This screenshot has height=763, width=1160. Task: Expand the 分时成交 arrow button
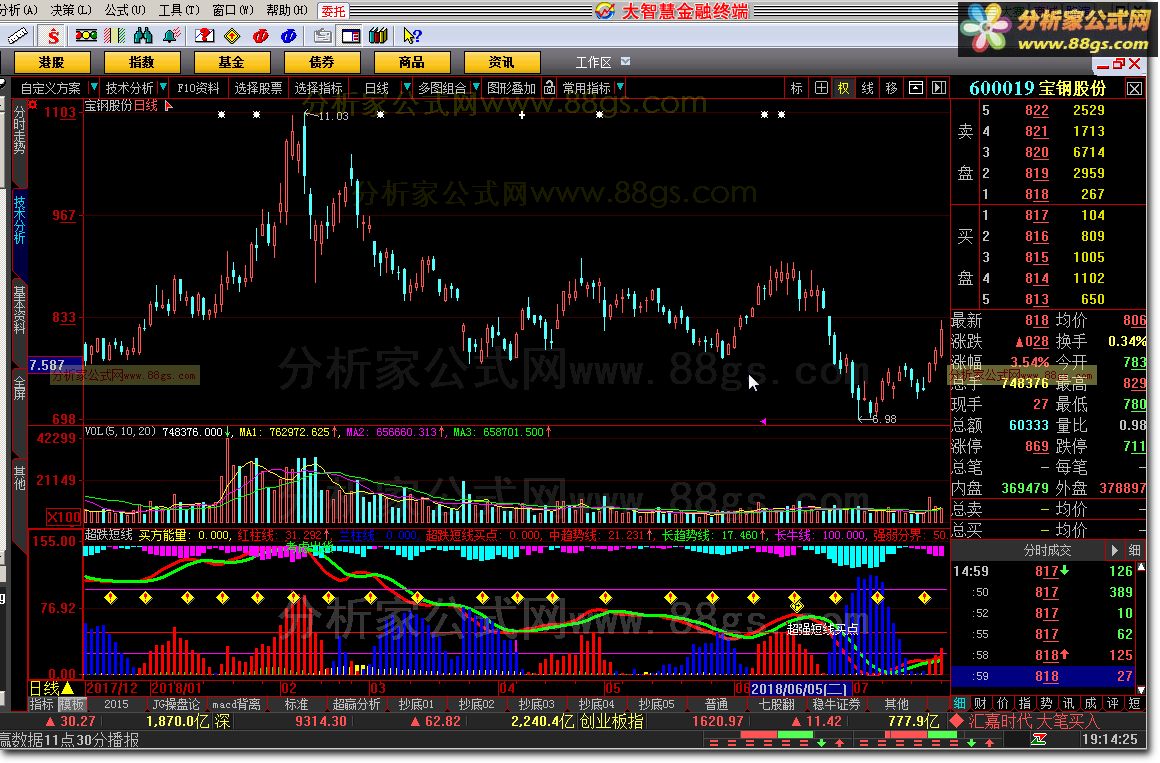click(1114, 550)
